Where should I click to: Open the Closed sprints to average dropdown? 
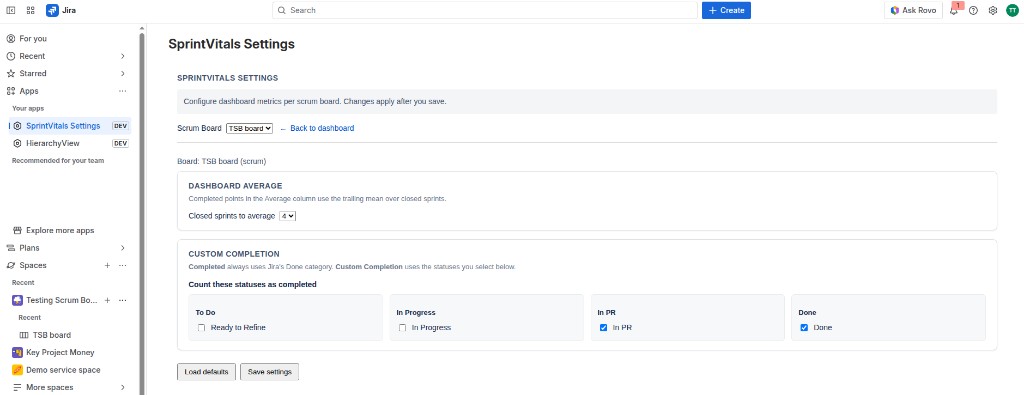coord(287,216)
